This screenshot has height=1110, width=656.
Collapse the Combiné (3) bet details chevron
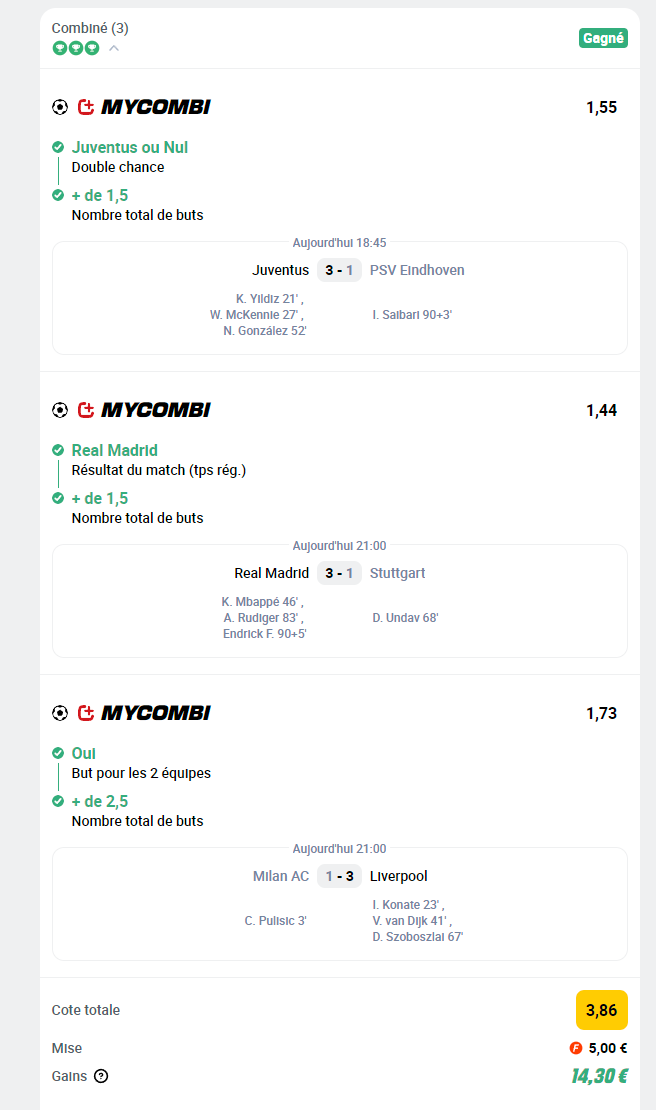[x=114, y=48]
